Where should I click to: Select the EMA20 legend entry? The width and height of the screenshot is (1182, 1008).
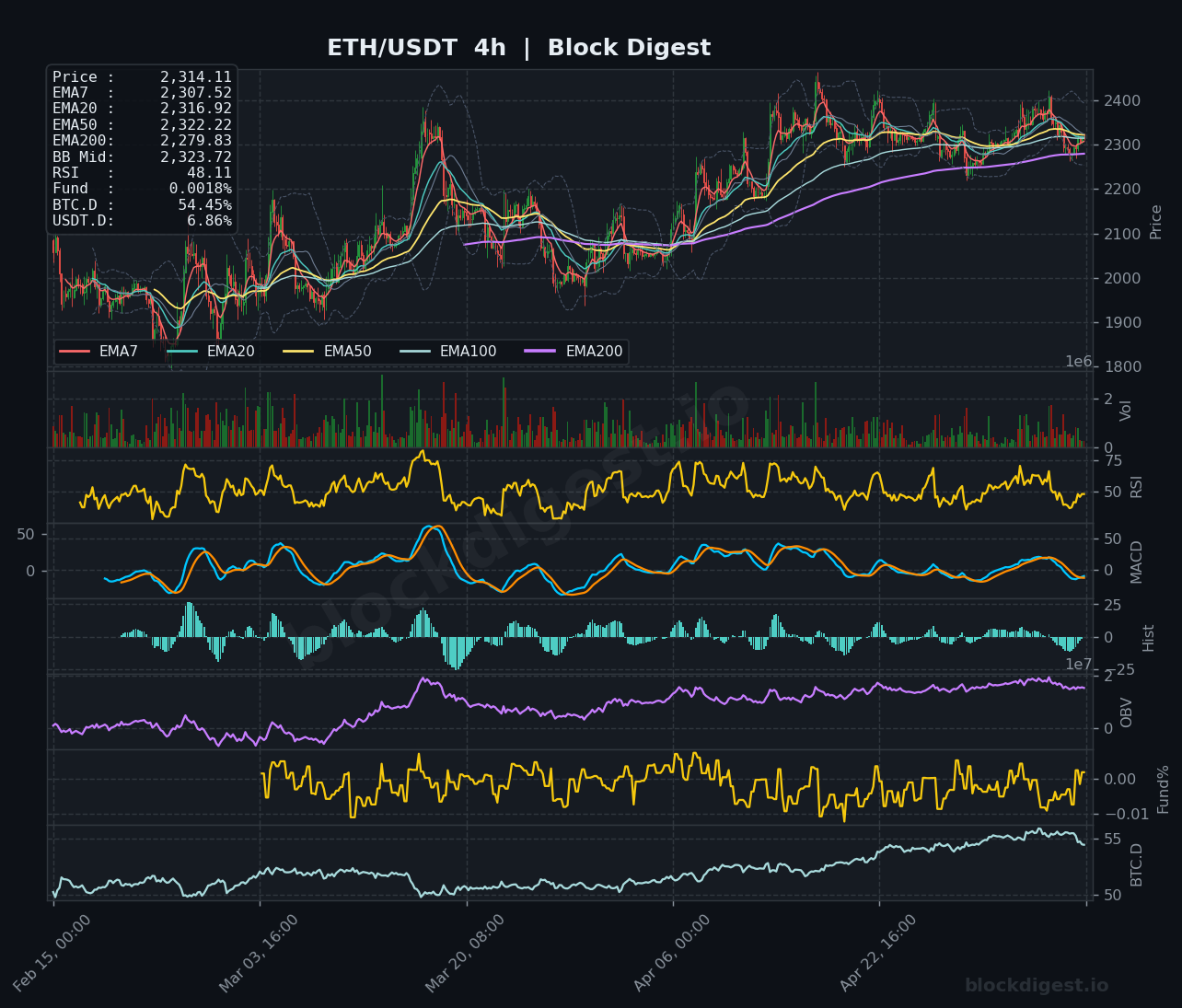211,352
